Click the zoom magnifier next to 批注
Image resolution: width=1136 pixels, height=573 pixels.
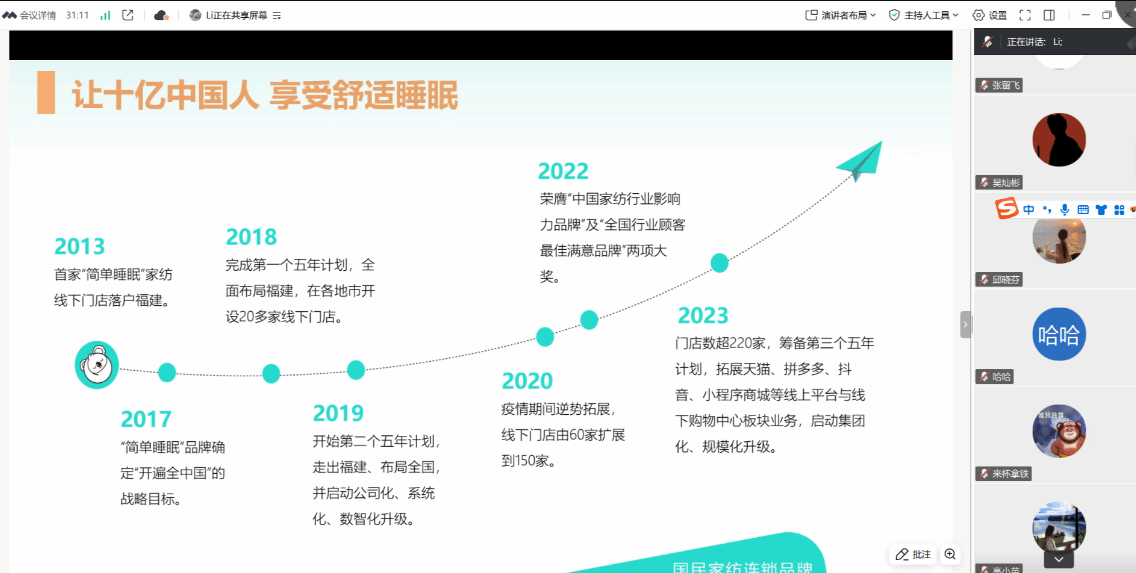click(950, 554)
